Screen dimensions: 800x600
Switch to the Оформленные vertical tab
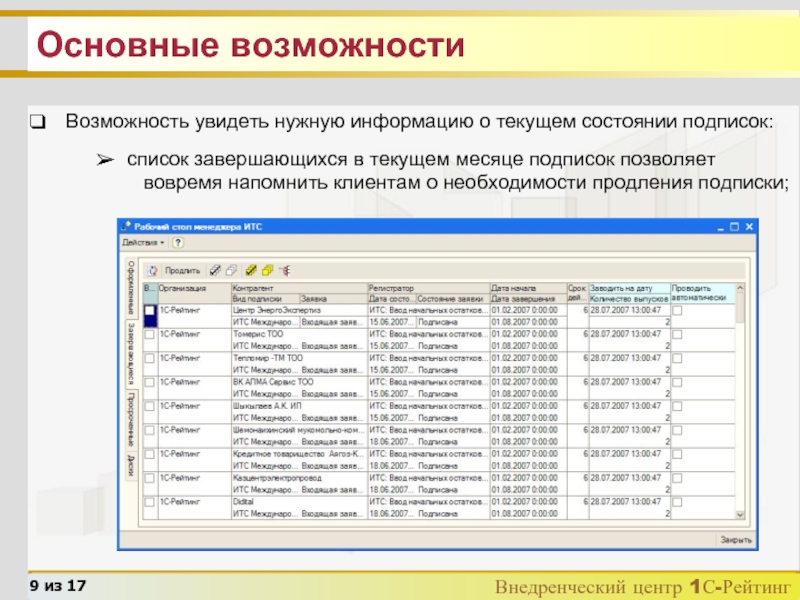click(131, 287)
